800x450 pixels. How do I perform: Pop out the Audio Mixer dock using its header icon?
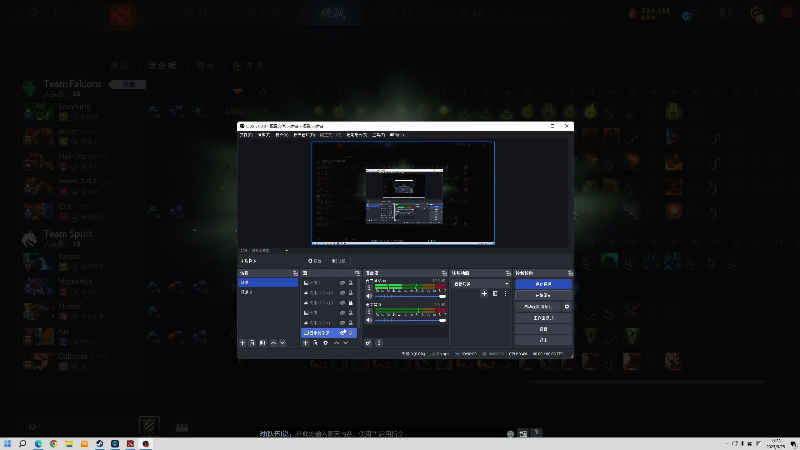tap(444, 273)
